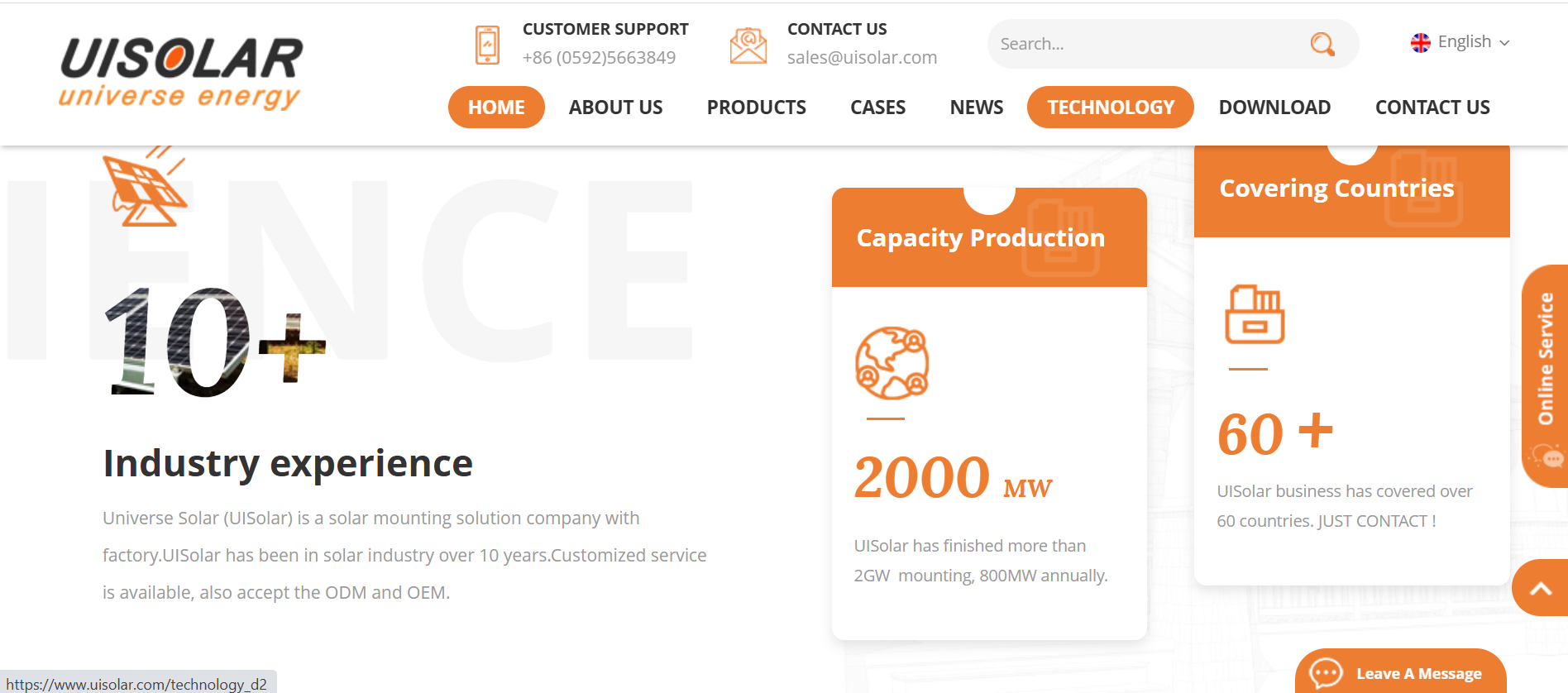Click the phone number +86 (0592)5663849
This screenshot has width=1568, height=693.
[x=599, y=58]
